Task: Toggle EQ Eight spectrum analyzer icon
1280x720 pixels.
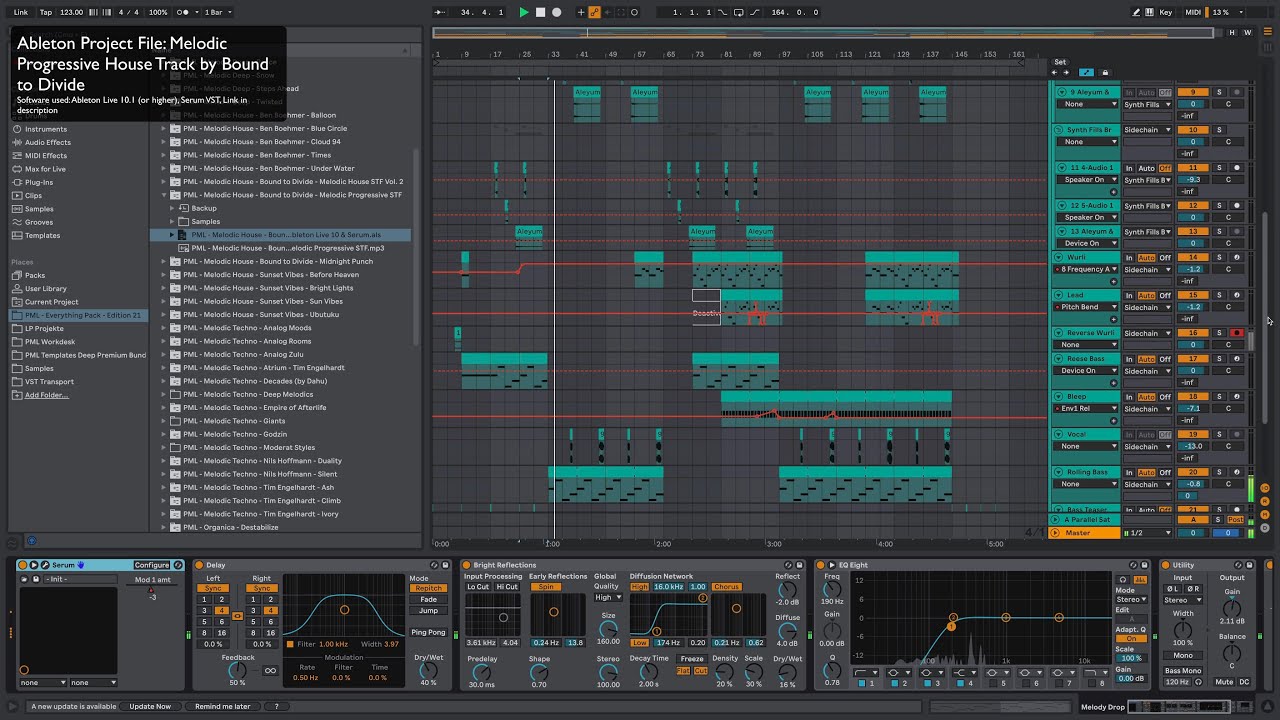Action: coord(1138,580)
